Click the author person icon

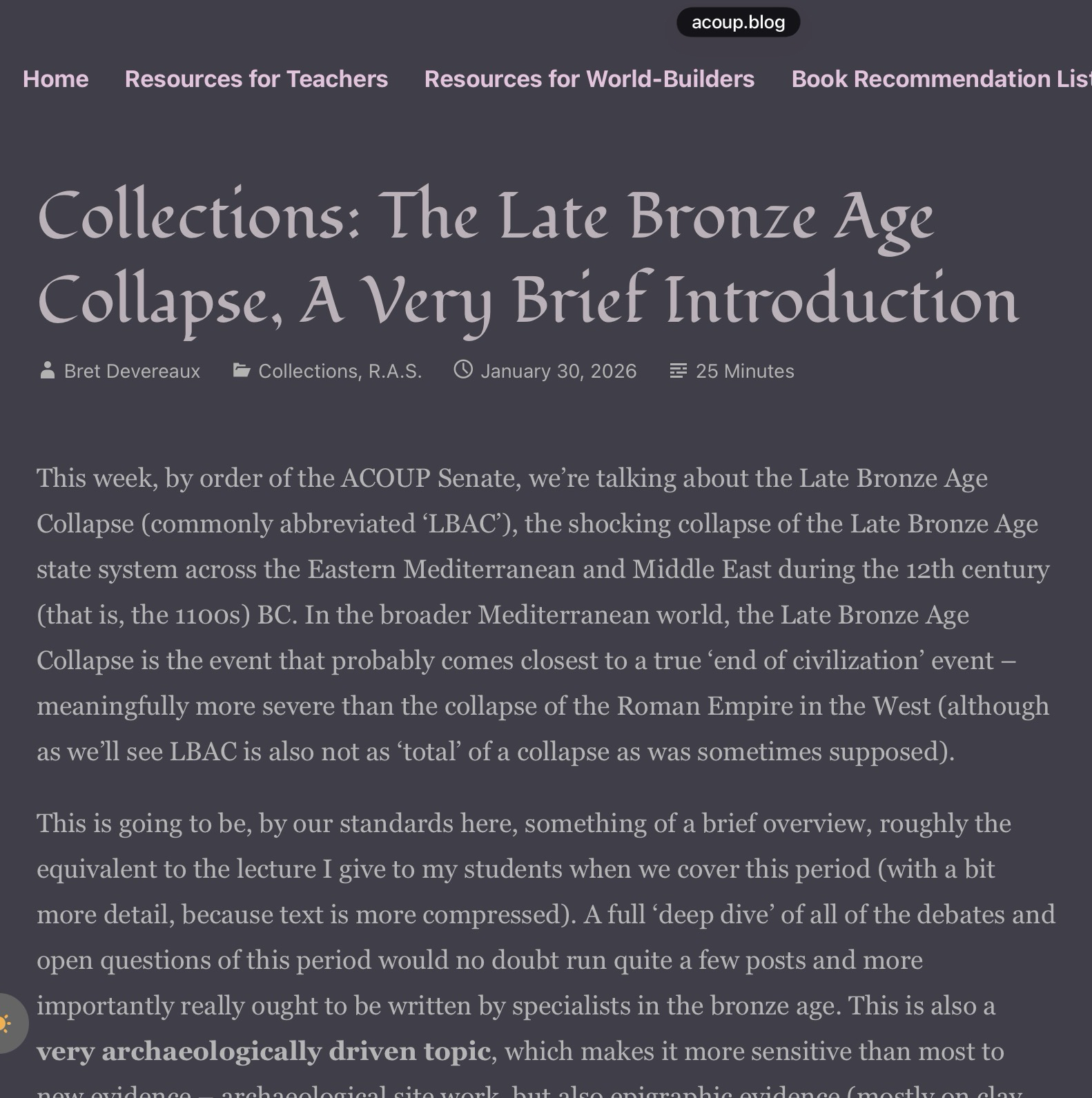click(x=47, y=371)
